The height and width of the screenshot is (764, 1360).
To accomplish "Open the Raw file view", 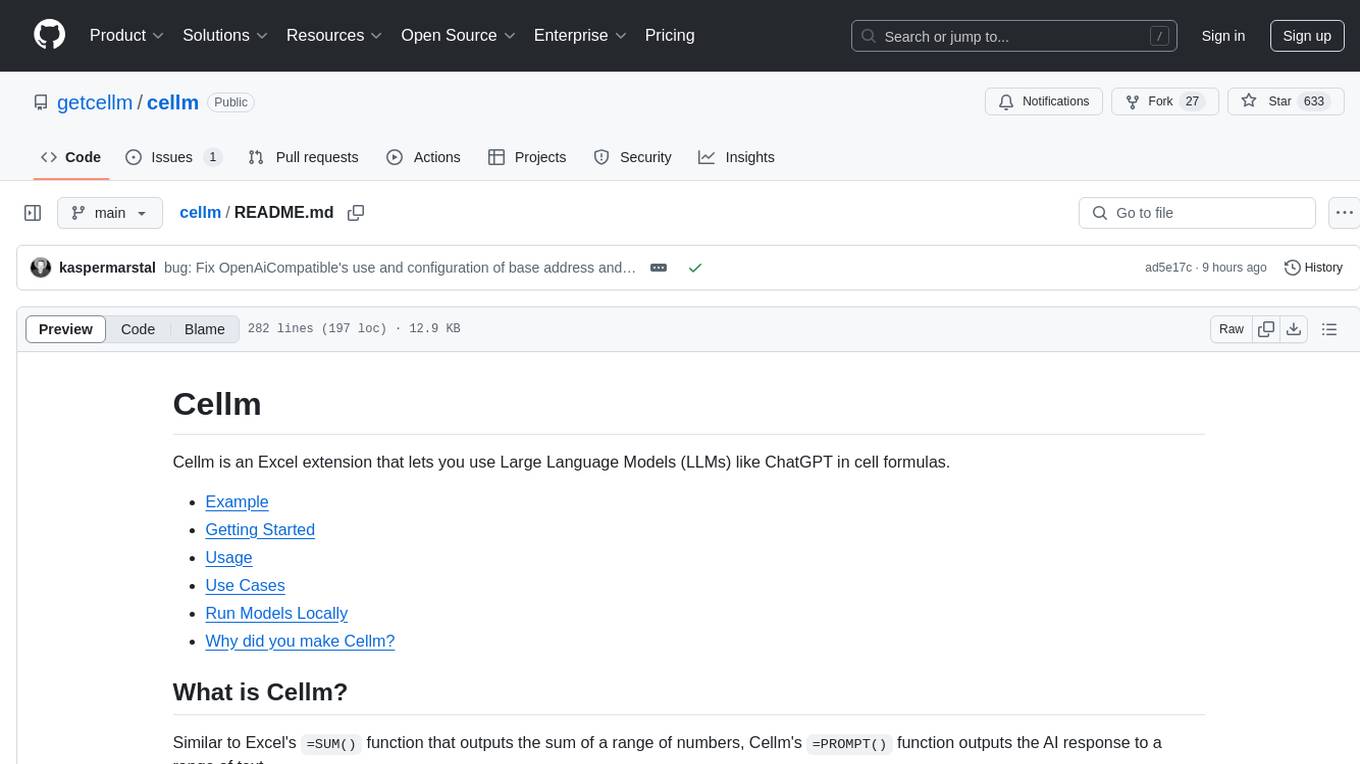I will (1231, 329).
